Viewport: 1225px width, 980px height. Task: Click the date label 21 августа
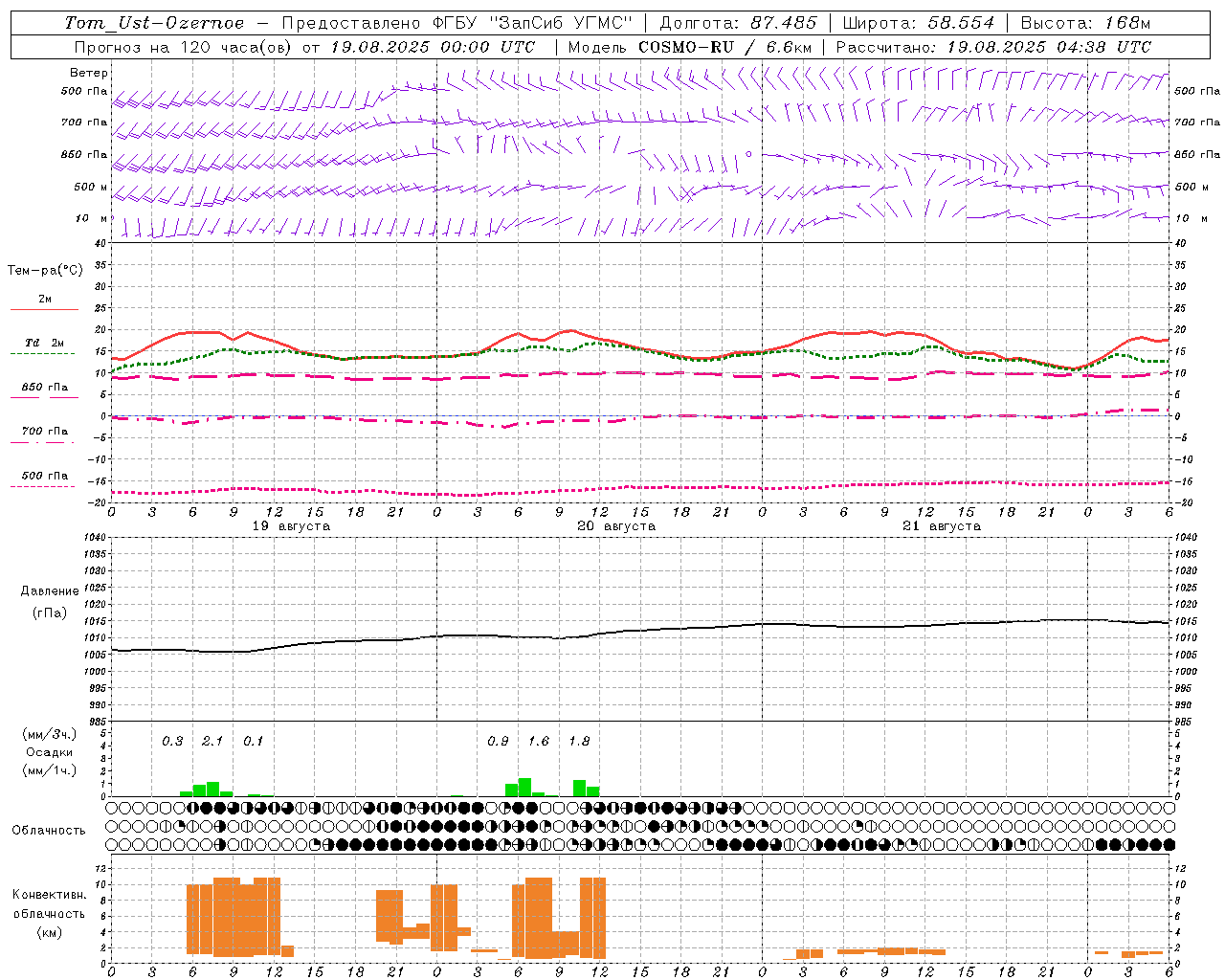942,525
